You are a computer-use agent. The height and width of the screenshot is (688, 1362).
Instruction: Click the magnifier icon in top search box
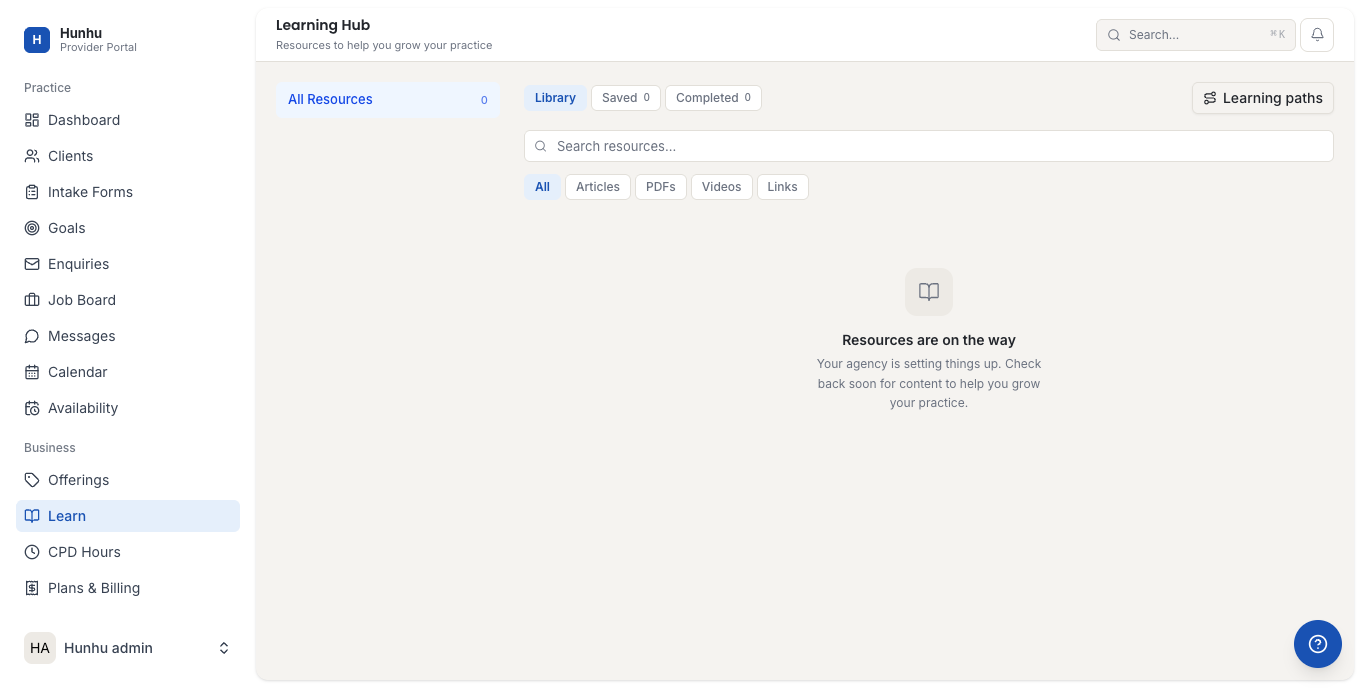(1114, 35)
